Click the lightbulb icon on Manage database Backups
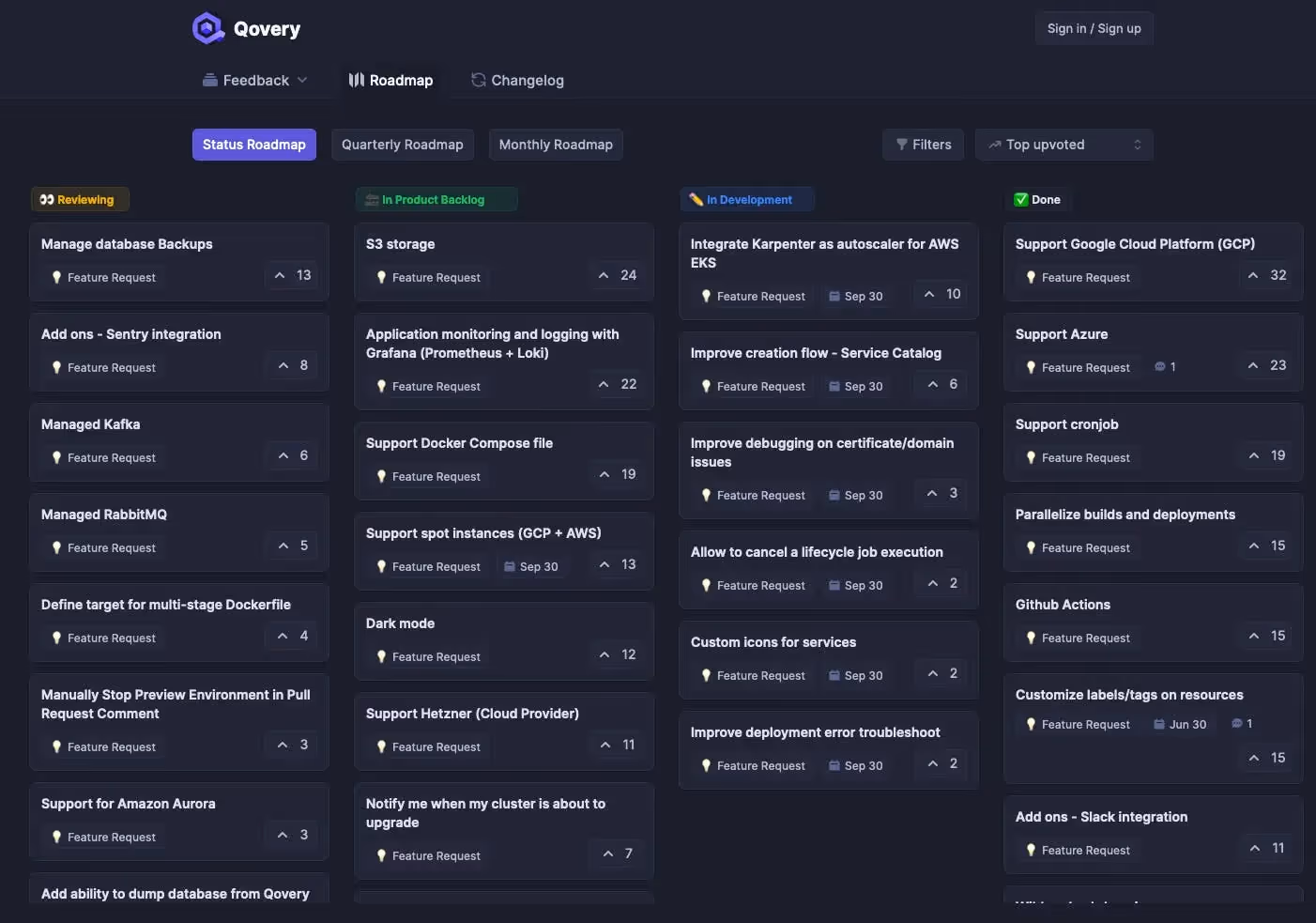This screenshot has height=923, width=1316. [56, 277]
